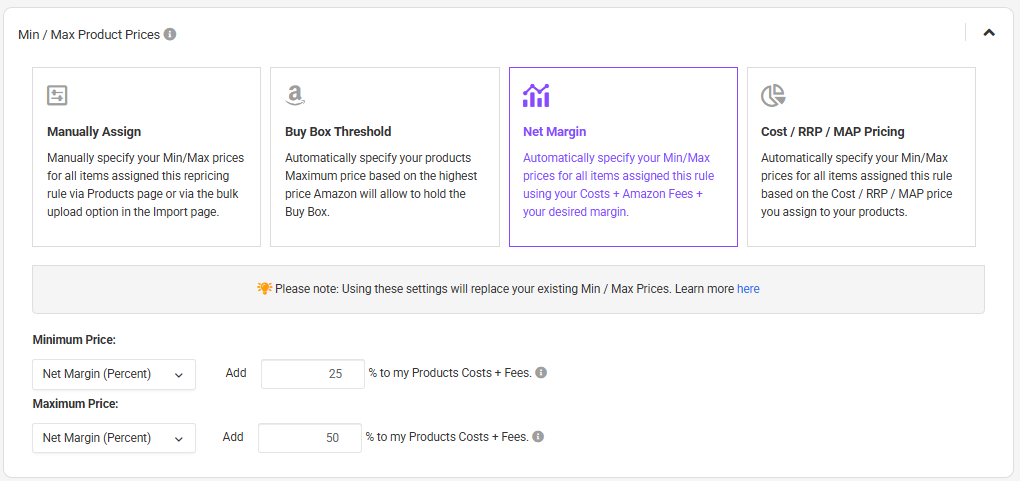Click info icon next to Minimum Price fees text
The width and height of the screenshot is (1020, 481).
click(541, 373)
